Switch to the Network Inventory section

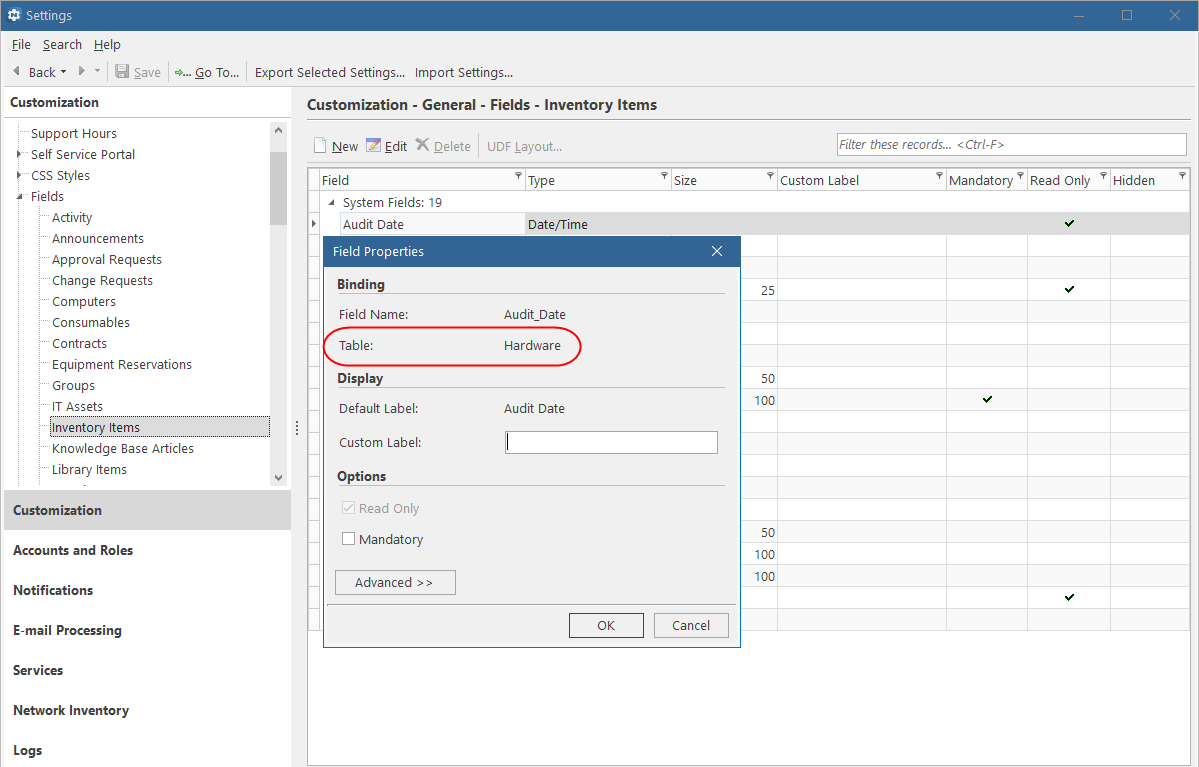pos(70,710)
